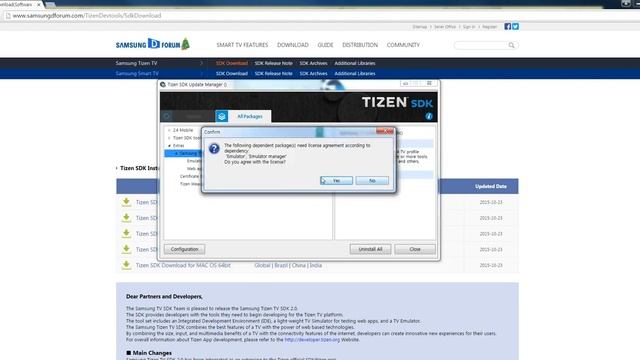Collapse the Extras tree node
640x360 pixels.
tap(169, 146)
